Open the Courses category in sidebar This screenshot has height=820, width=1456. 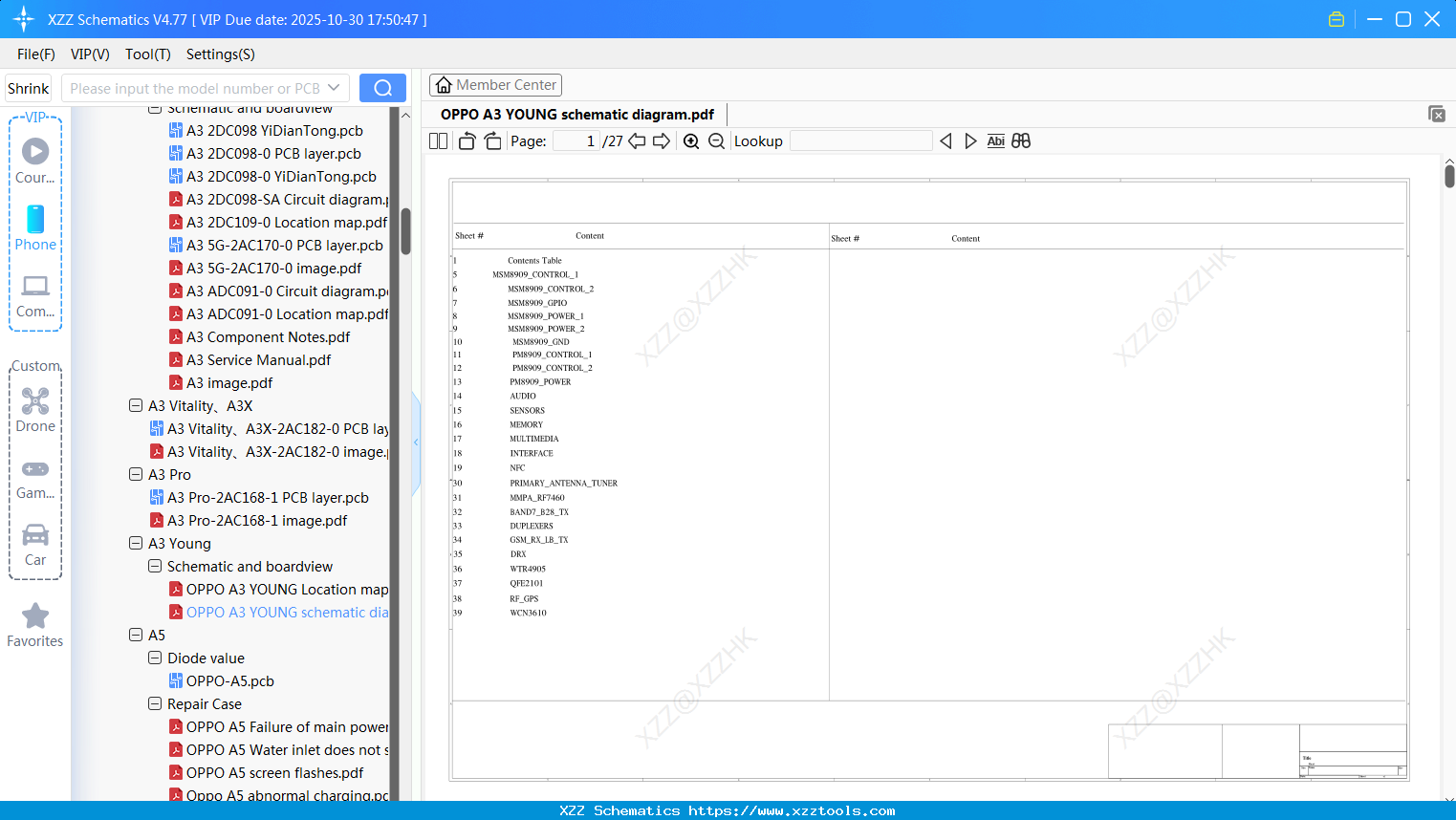click(x=35, y=161)
